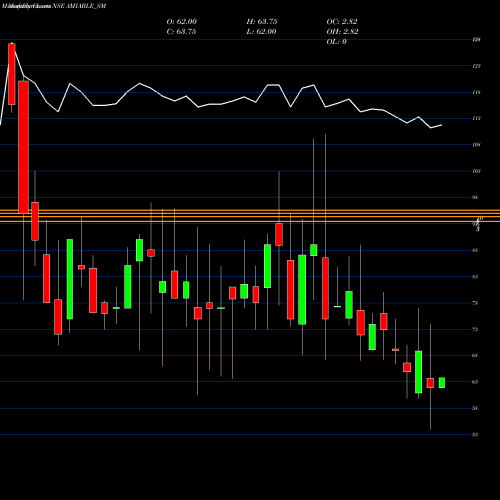
Task: Click the 128 price axis label
Action: point(476,40)
